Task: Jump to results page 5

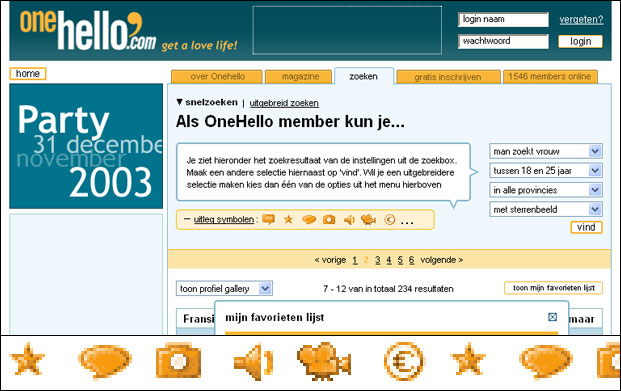Action: 400,260
